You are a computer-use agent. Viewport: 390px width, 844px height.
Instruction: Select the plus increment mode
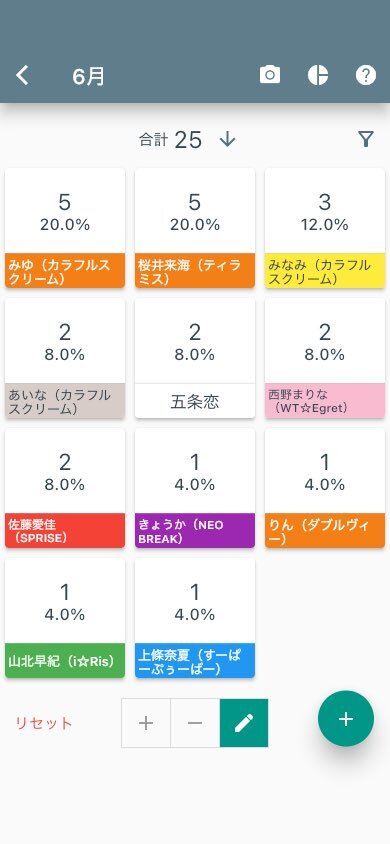[x=146, y=723]
